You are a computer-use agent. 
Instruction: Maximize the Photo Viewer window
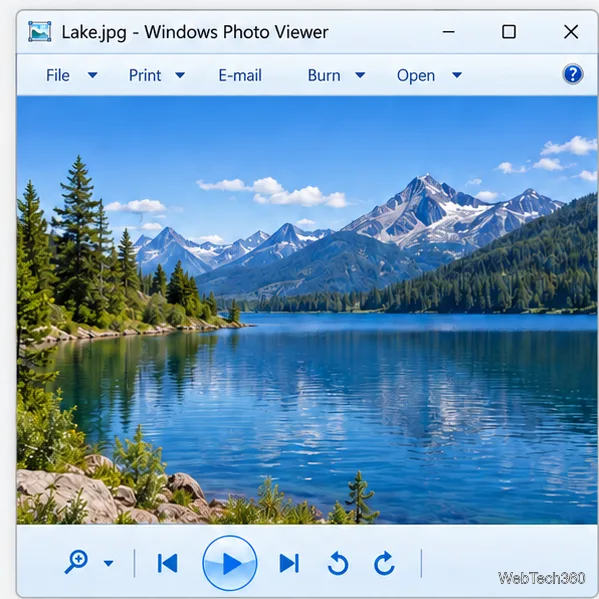coord(509,32)
